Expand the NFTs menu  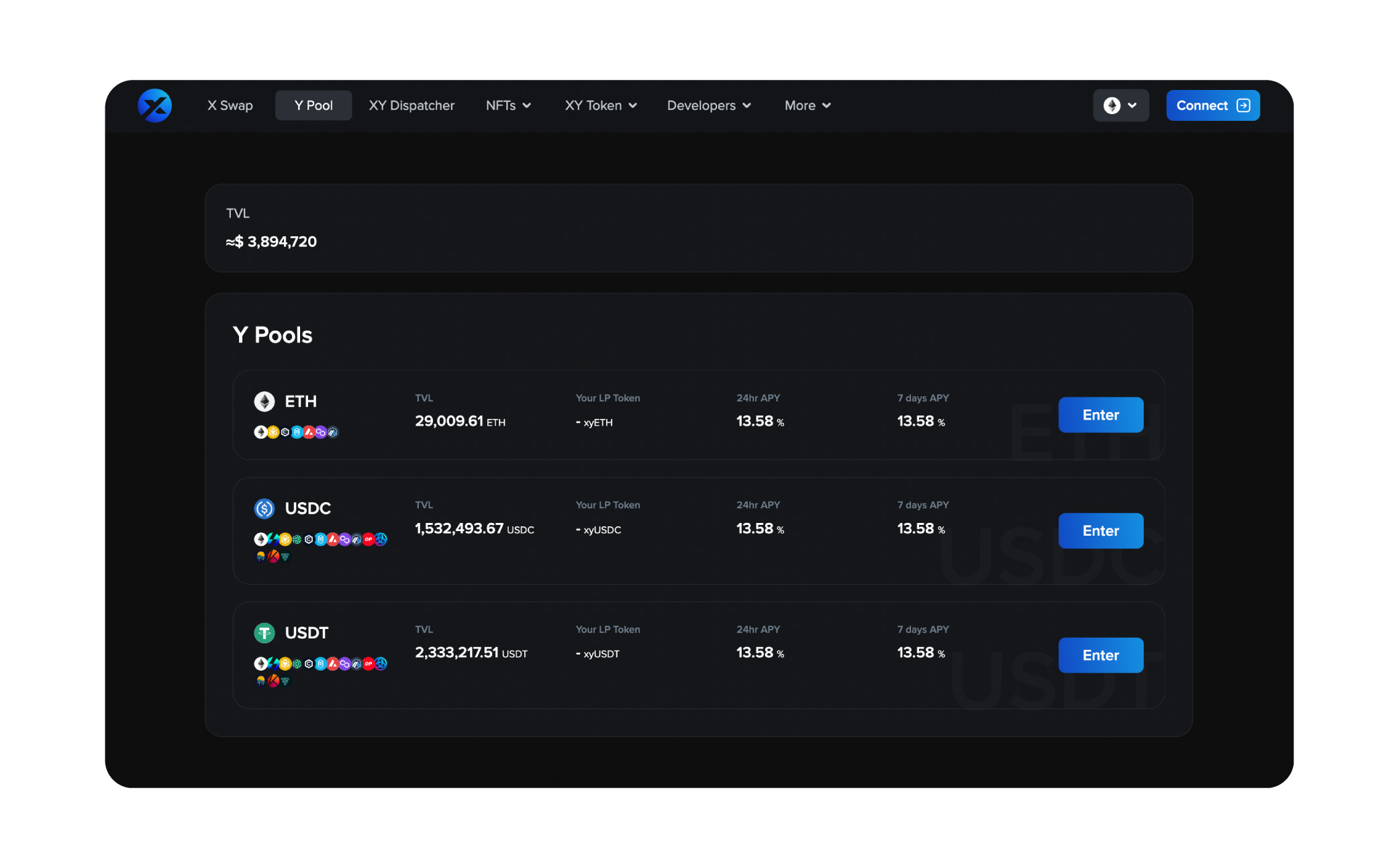[508, 105]
